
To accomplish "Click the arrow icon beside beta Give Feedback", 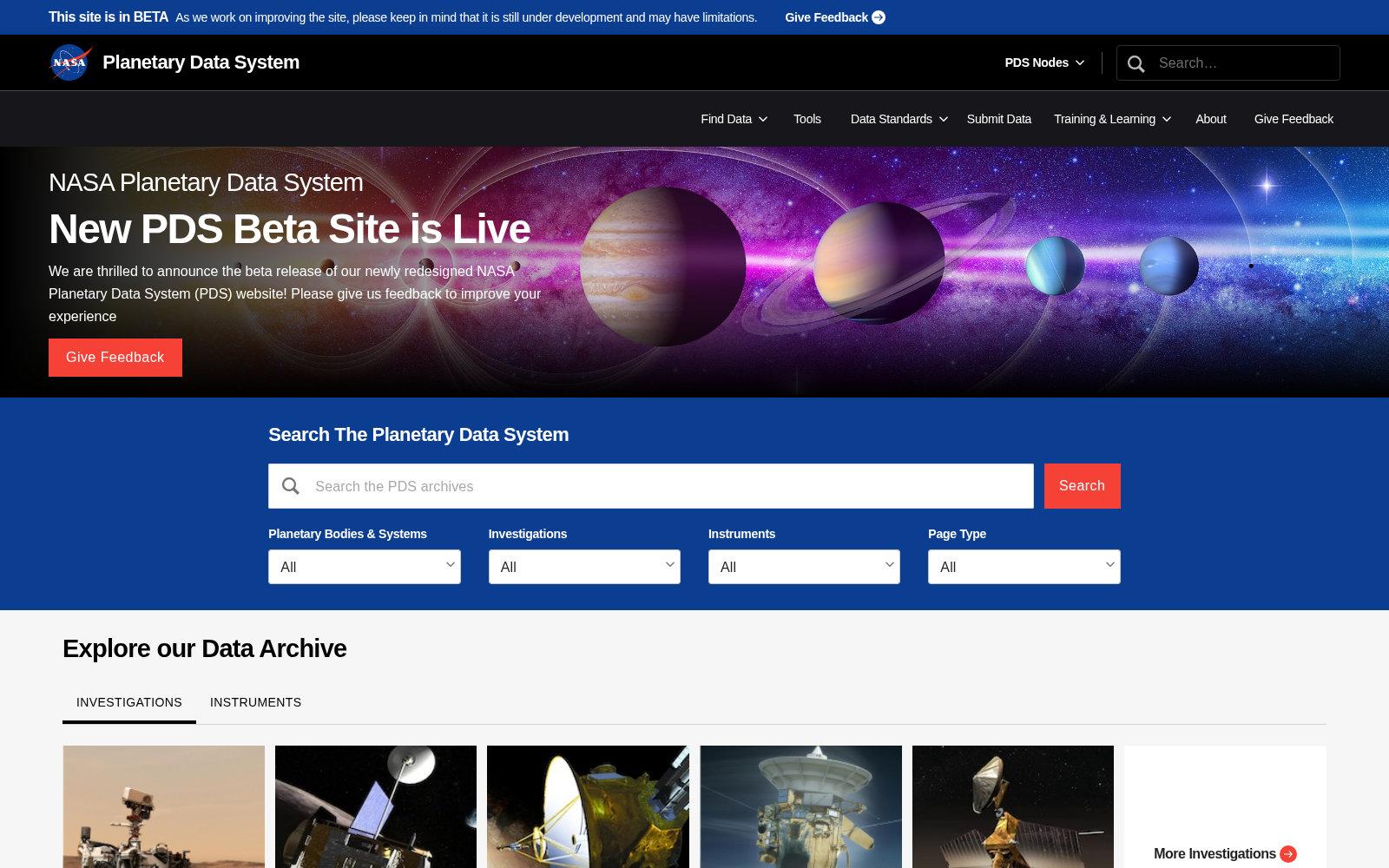I will point(879,17).
